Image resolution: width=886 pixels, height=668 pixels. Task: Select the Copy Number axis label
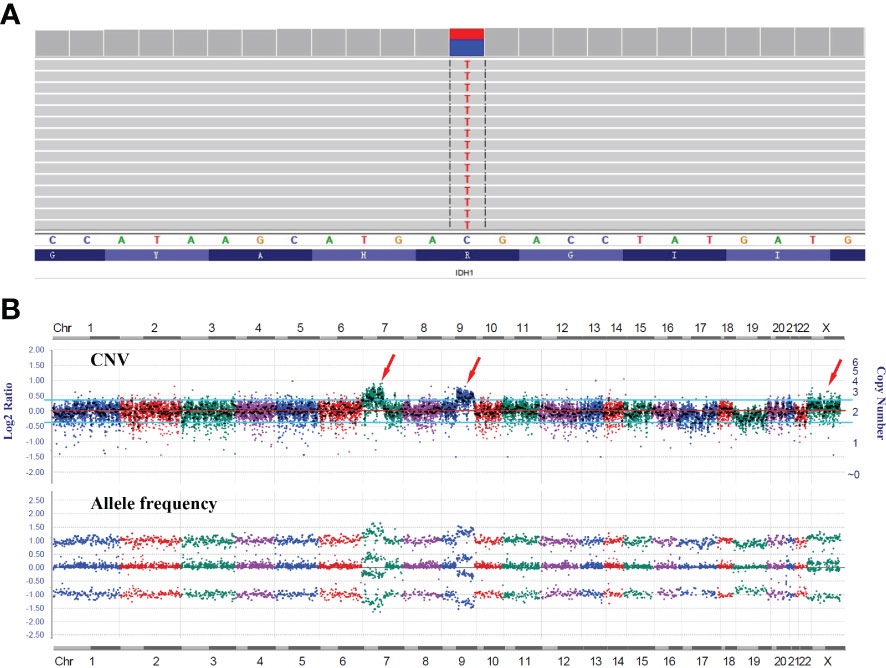880,403
